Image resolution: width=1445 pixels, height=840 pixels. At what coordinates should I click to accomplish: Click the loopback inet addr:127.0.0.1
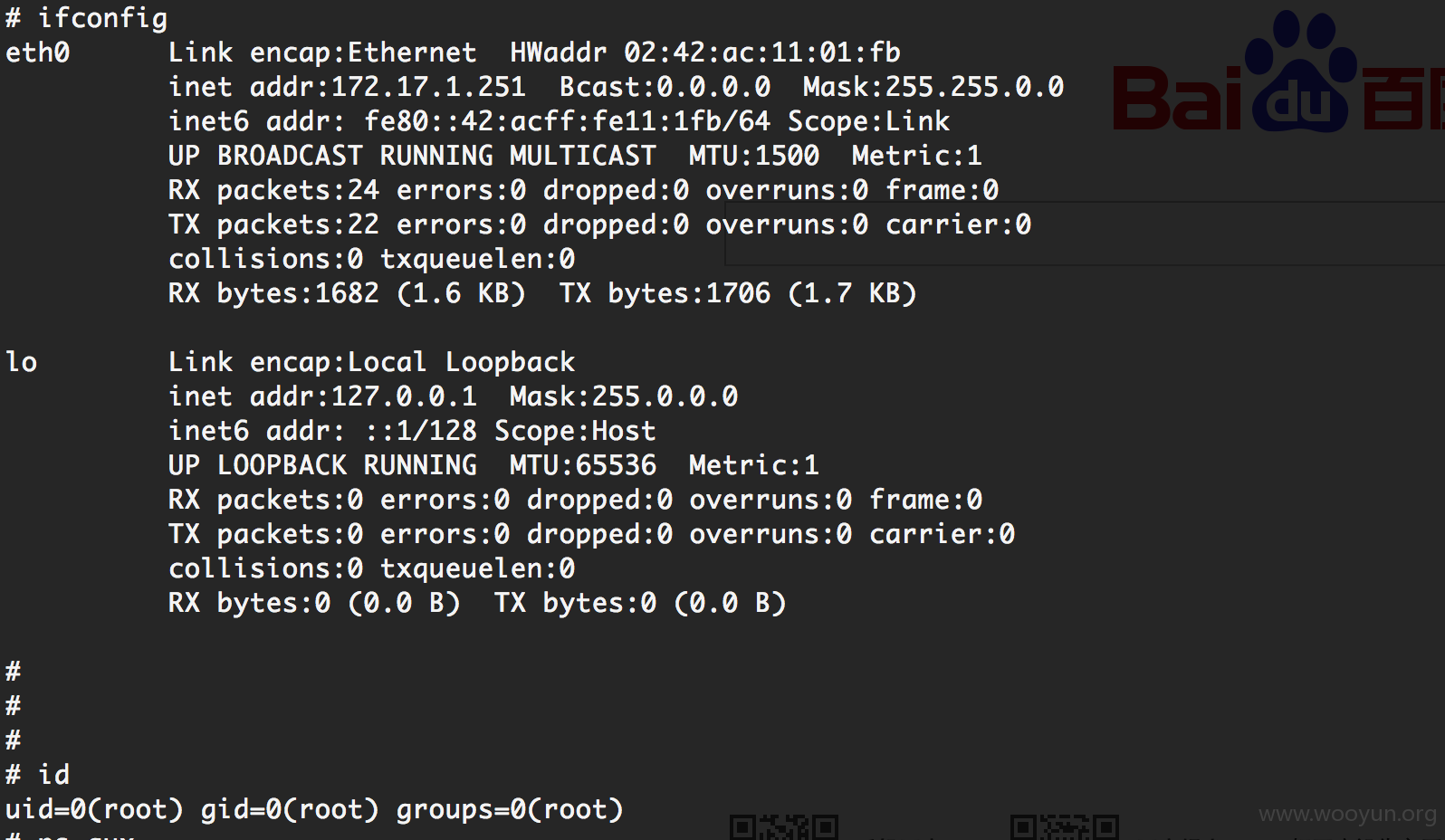pyautogui.click(x=322, y=396)
